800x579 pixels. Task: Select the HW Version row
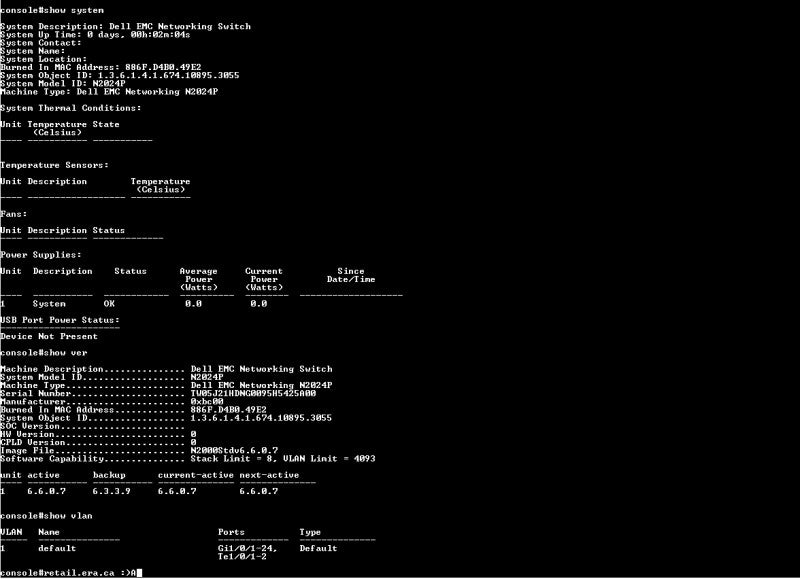98,435
